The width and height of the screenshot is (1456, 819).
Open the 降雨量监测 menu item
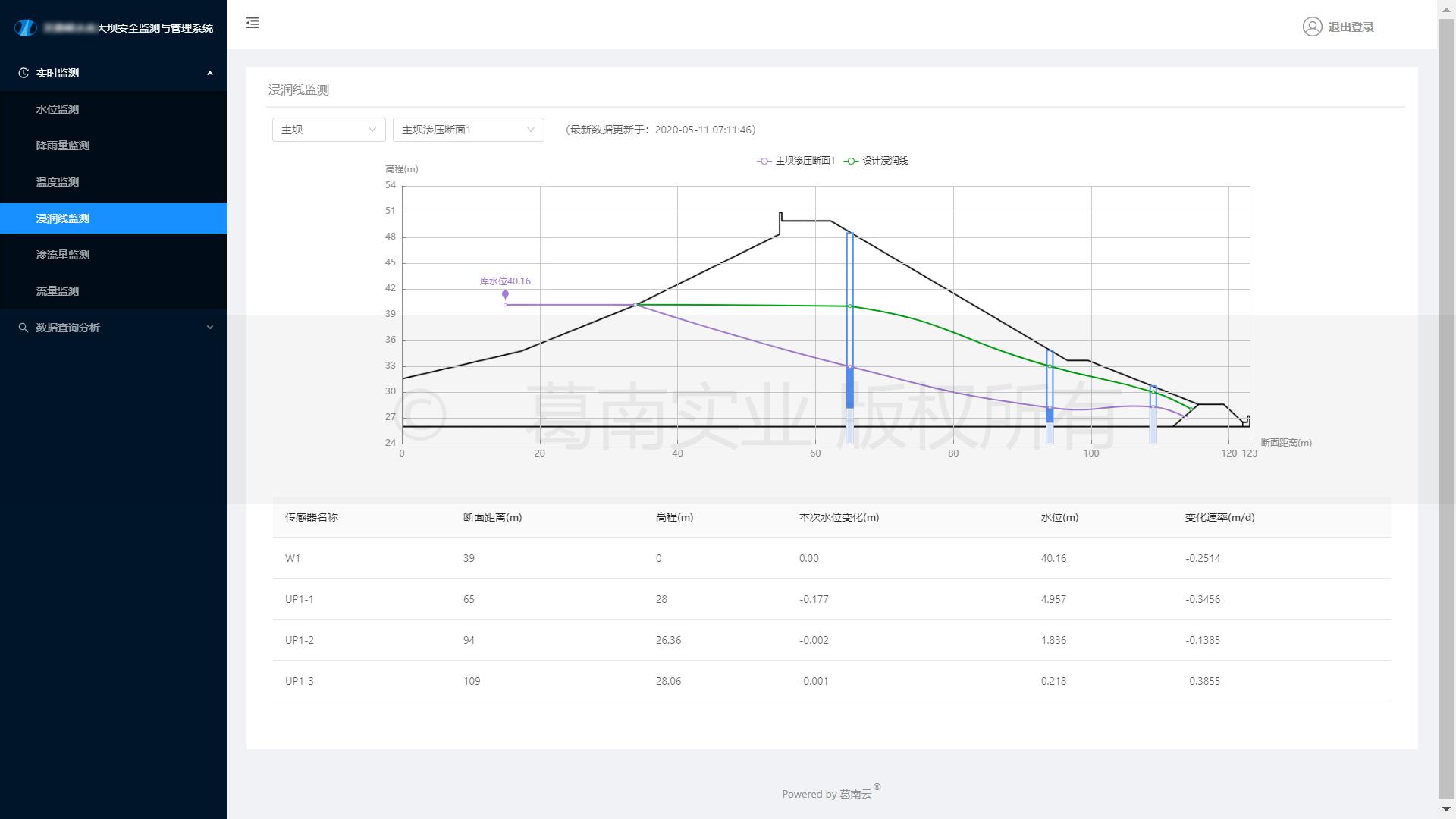point(63,146)
